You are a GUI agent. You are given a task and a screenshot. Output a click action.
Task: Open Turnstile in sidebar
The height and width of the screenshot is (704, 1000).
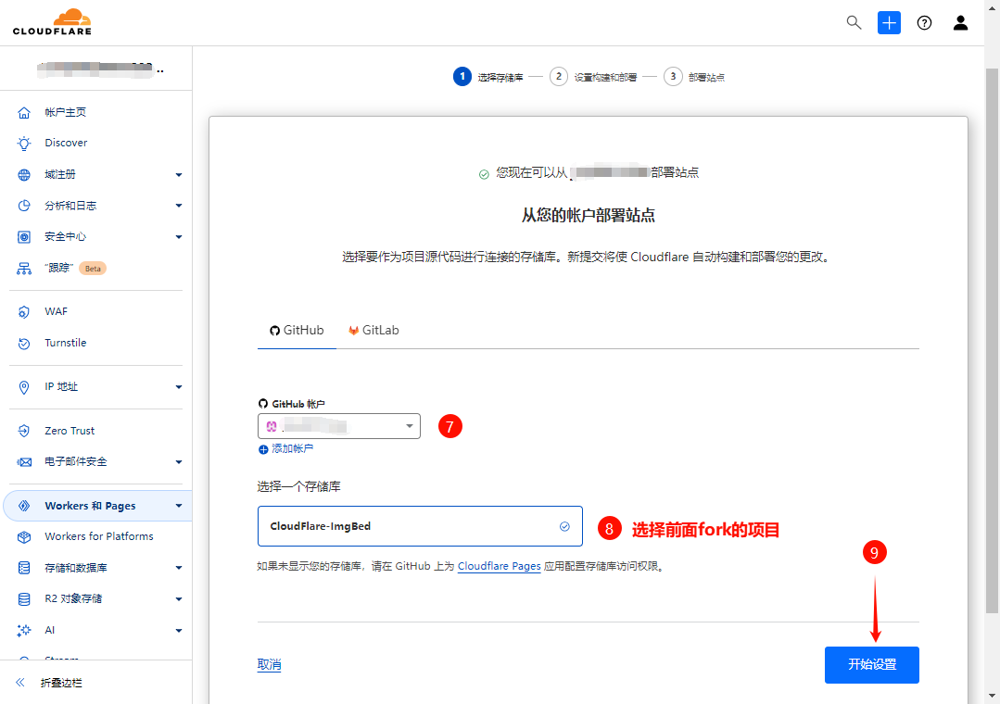click(x=65, y=343)
